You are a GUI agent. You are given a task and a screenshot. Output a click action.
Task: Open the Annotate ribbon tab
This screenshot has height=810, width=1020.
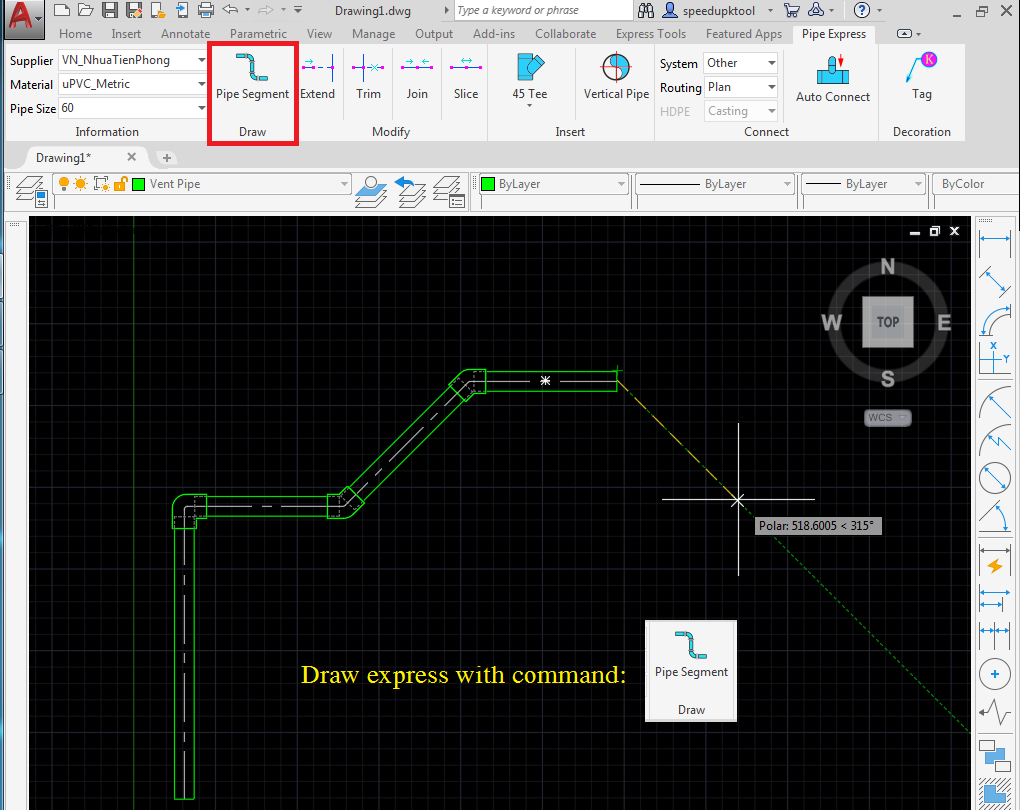(x=185, y=34)
